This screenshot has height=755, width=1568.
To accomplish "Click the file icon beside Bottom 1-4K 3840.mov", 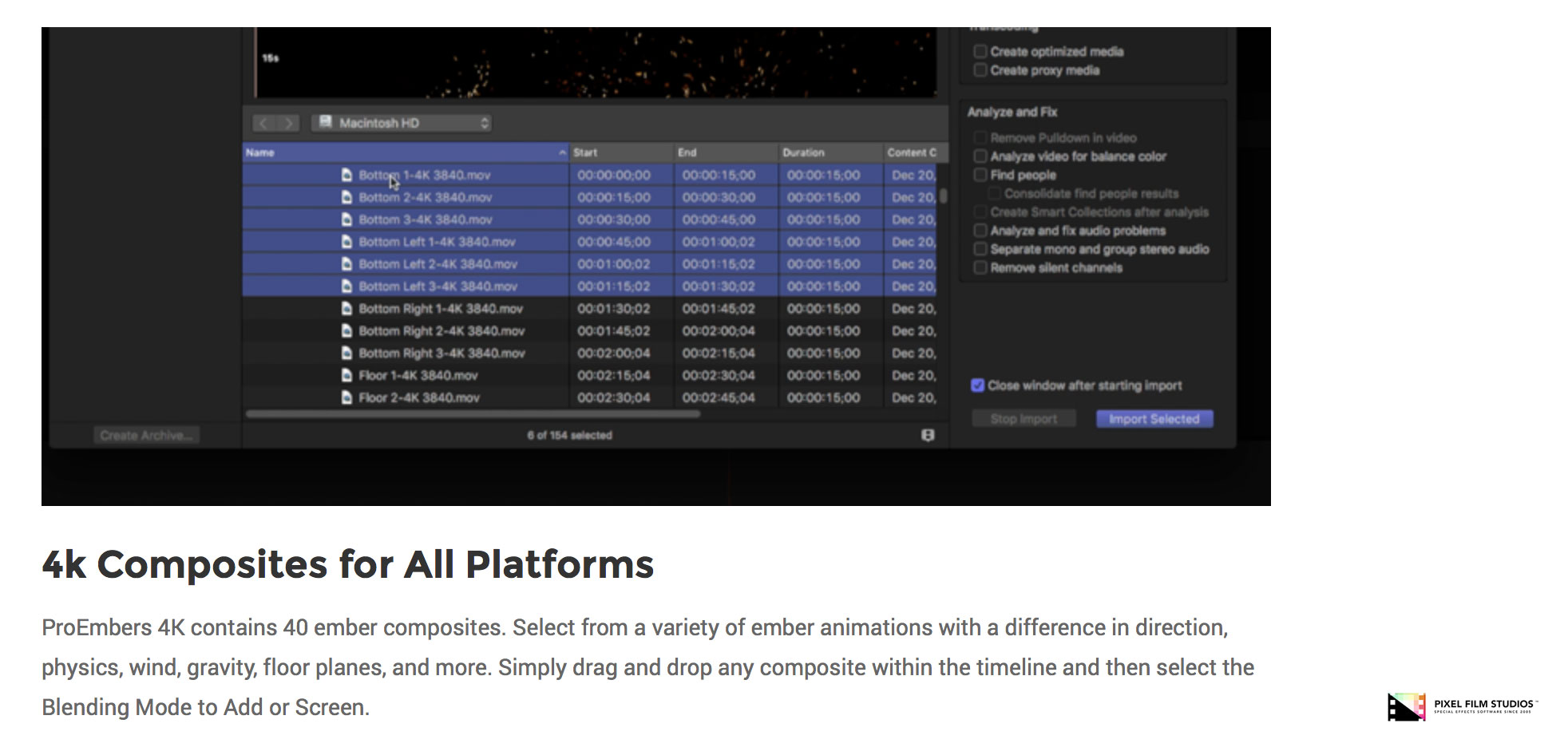I will coord(346,175).
